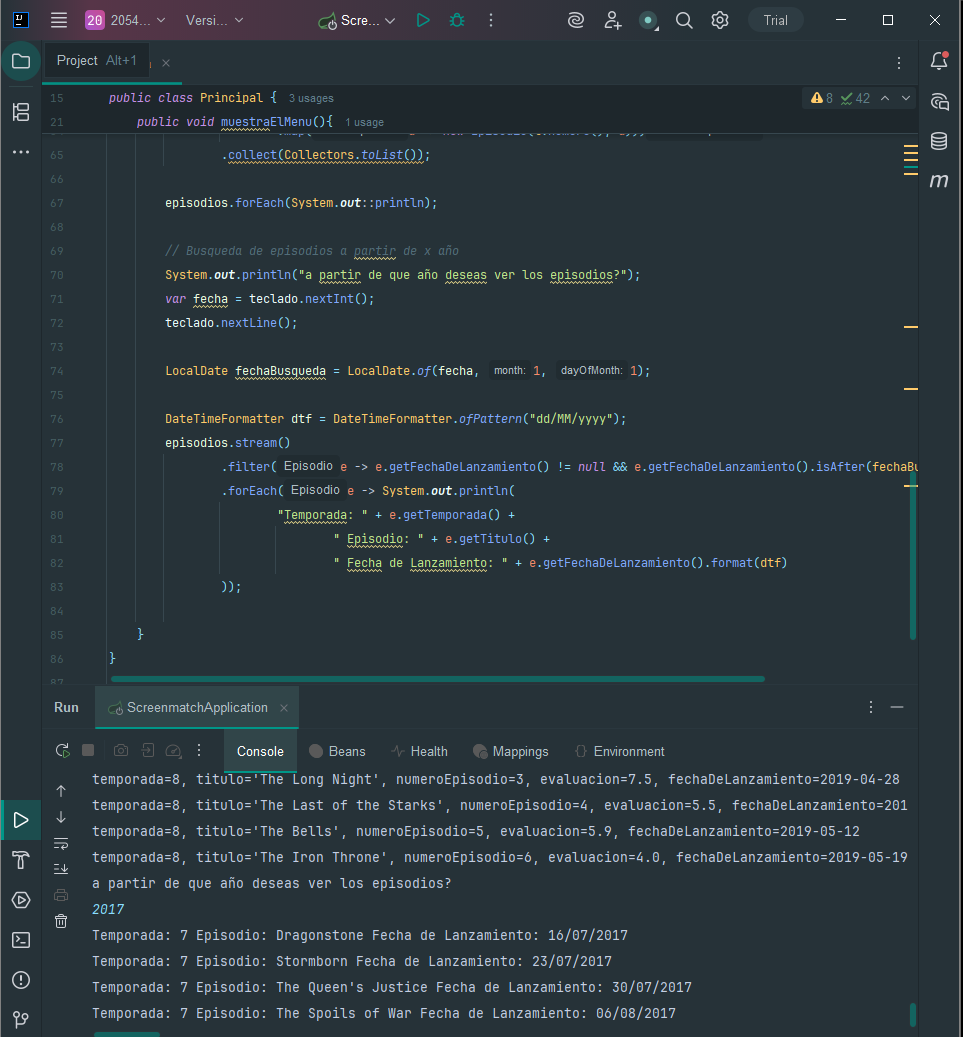Image resolution: width=963 pixels, height=1037 pixels.
Task: Hide the Run tool window
Action: (897, 707)
